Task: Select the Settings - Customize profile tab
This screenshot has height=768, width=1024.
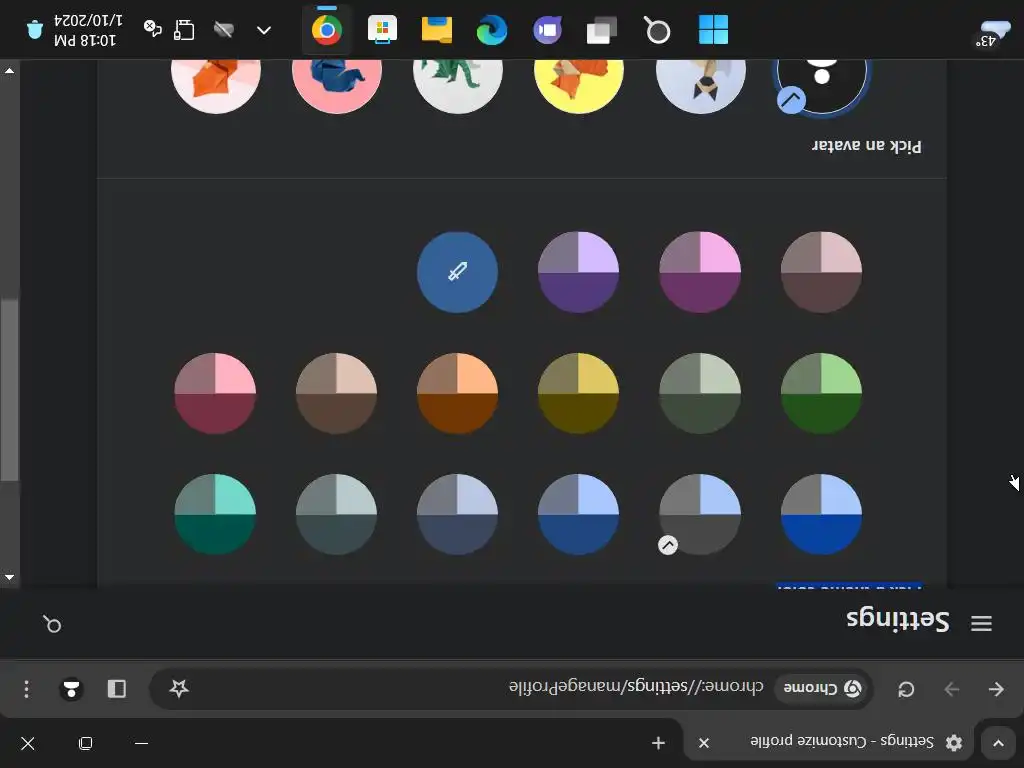Action: (828, 742)
